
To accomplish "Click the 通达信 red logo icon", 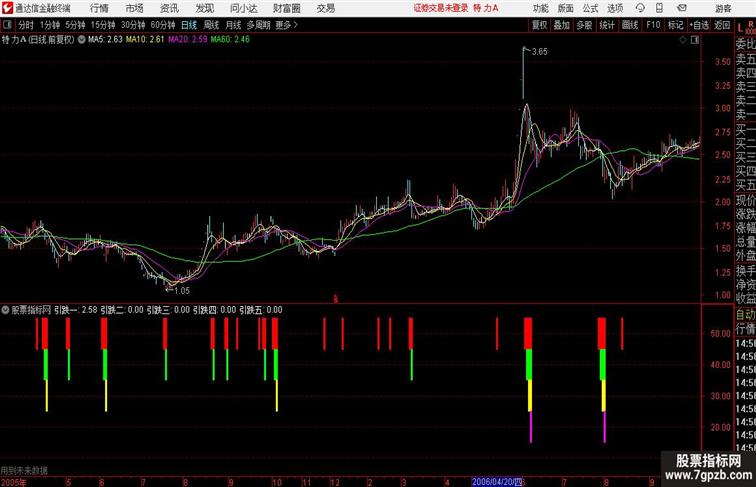I will pyautogui.click(x=7, y=8).
